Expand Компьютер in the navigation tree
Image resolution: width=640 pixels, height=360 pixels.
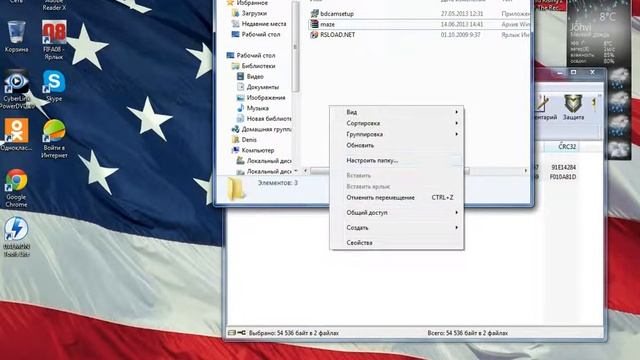click(258, 150)
